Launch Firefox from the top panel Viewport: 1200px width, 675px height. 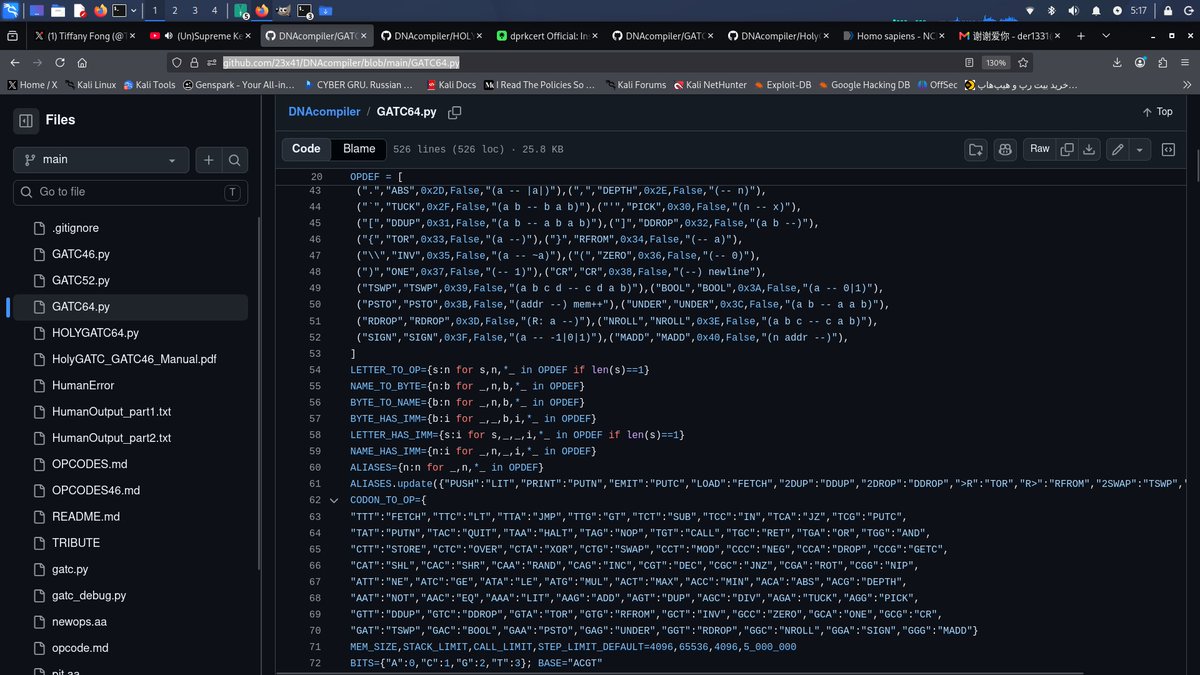coord(100,11)
